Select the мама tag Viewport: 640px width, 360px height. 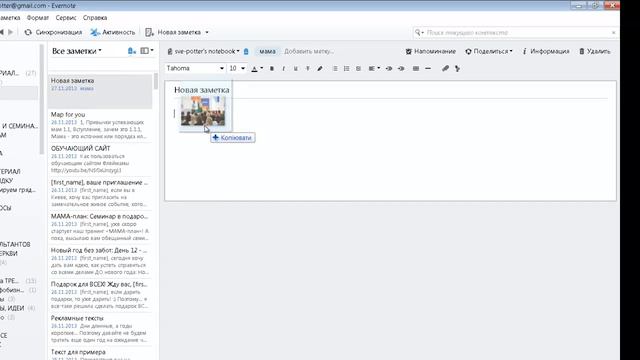267,51
